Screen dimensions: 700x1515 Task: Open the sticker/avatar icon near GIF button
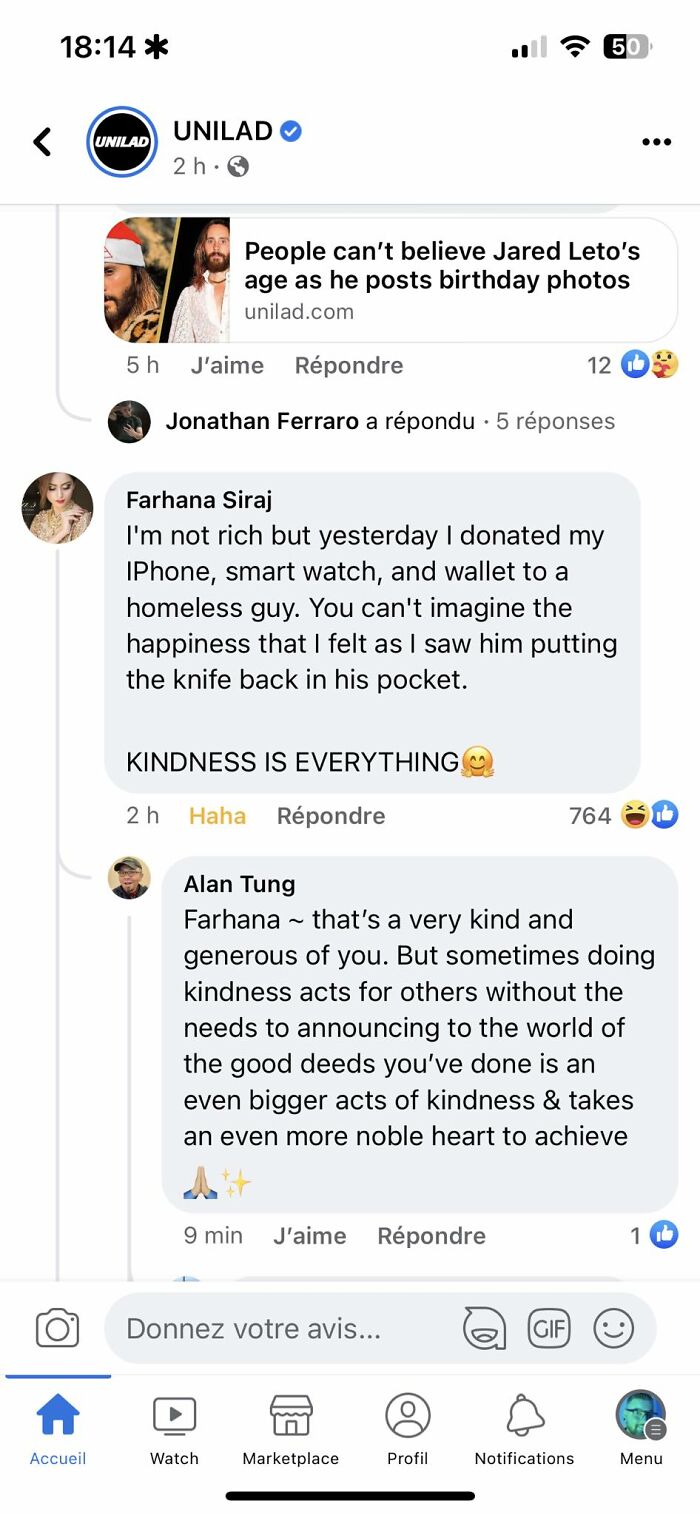[x=484, y=1329]
